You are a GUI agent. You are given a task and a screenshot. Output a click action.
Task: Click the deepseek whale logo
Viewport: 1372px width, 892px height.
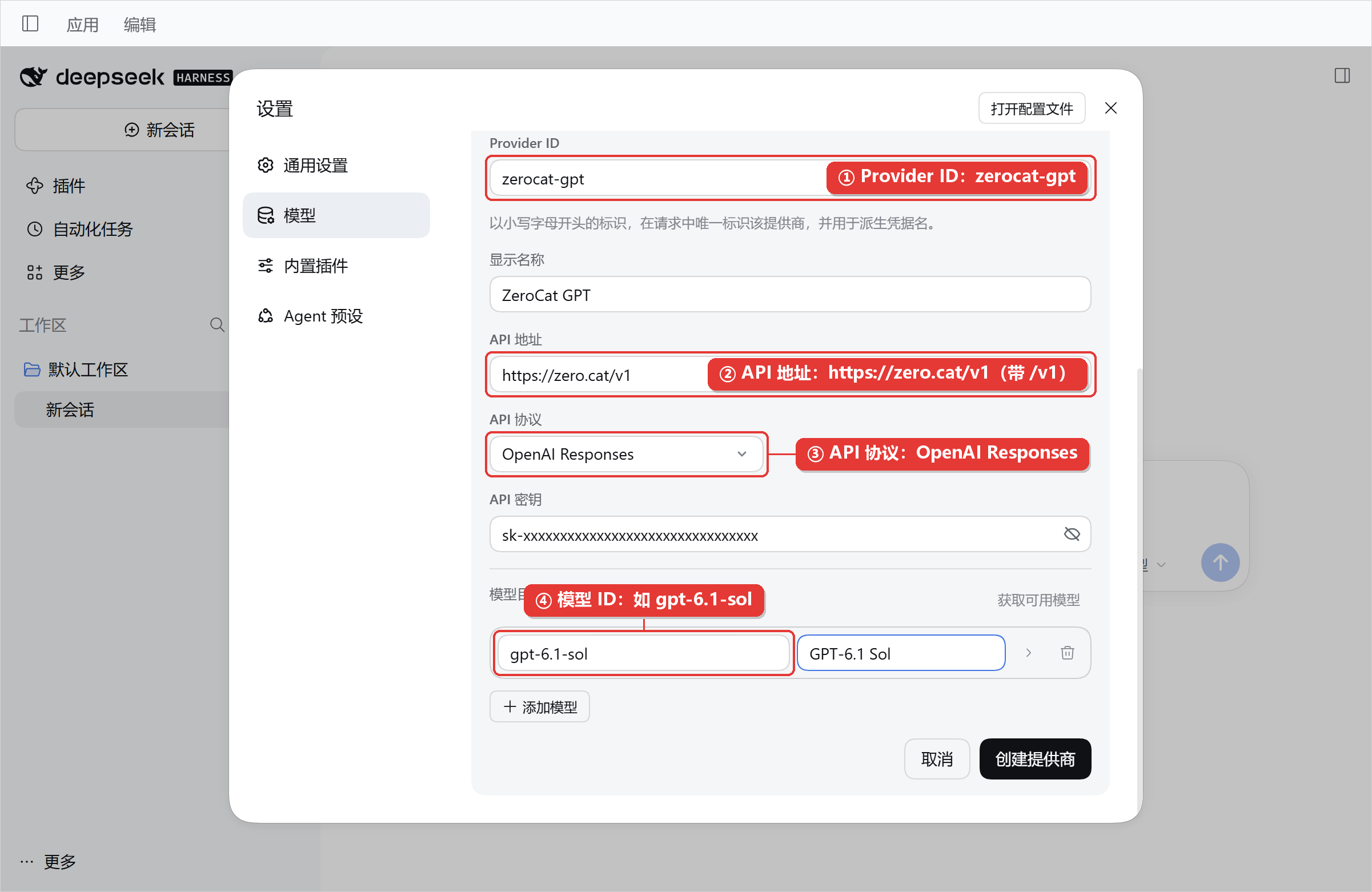coord(33,77)
